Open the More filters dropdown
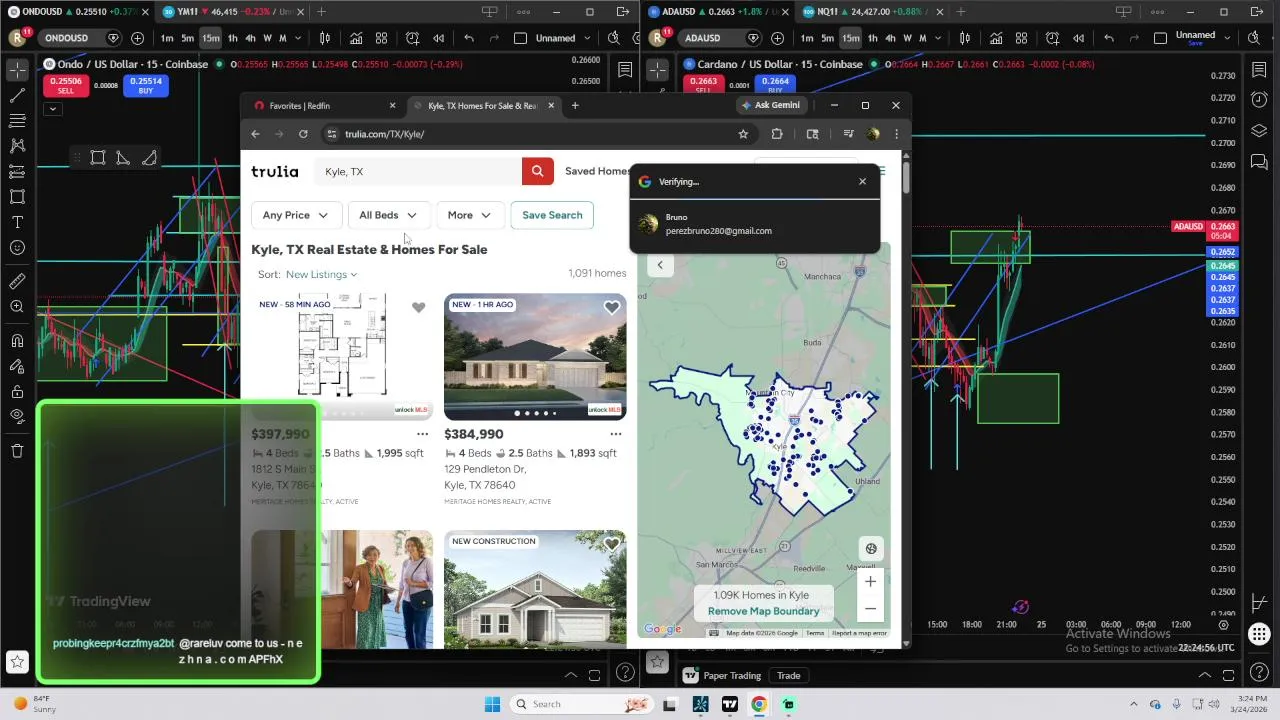The height and width of the screenshot is (720, 1280). (470, 215)
